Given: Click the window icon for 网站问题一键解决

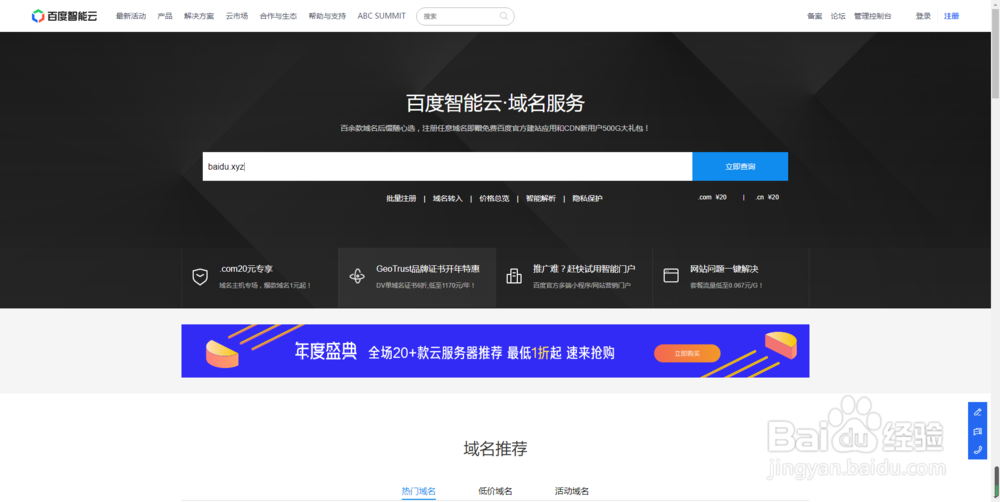Looking at the screenshot, I should [671, 276].
